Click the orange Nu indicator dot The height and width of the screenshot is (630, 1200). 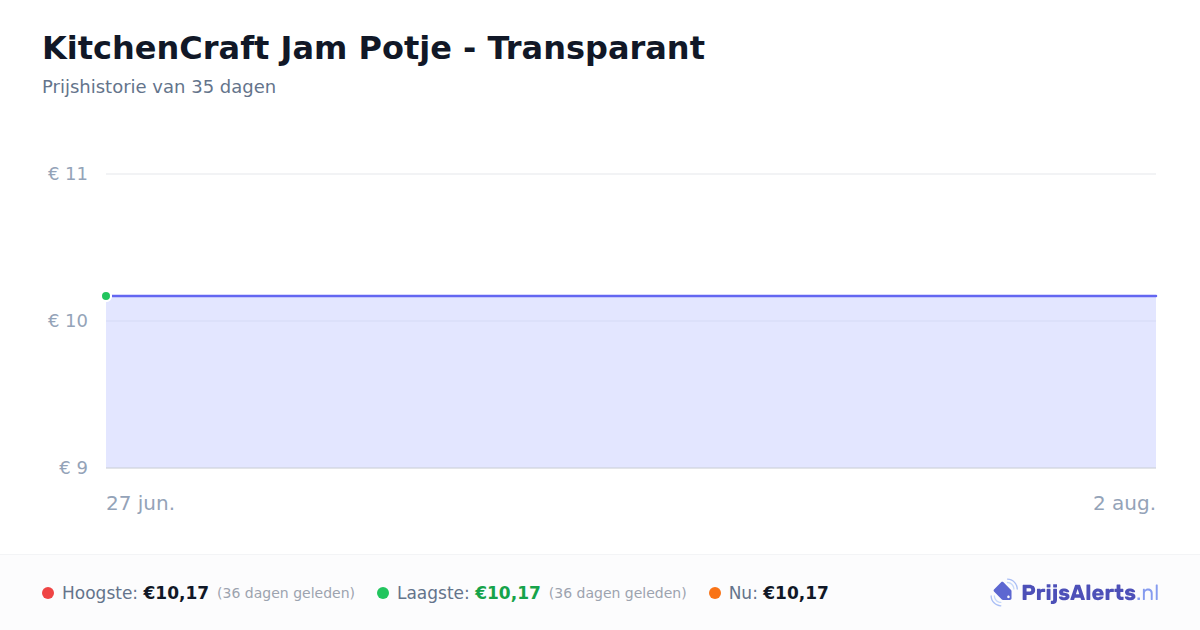point(715,593)
